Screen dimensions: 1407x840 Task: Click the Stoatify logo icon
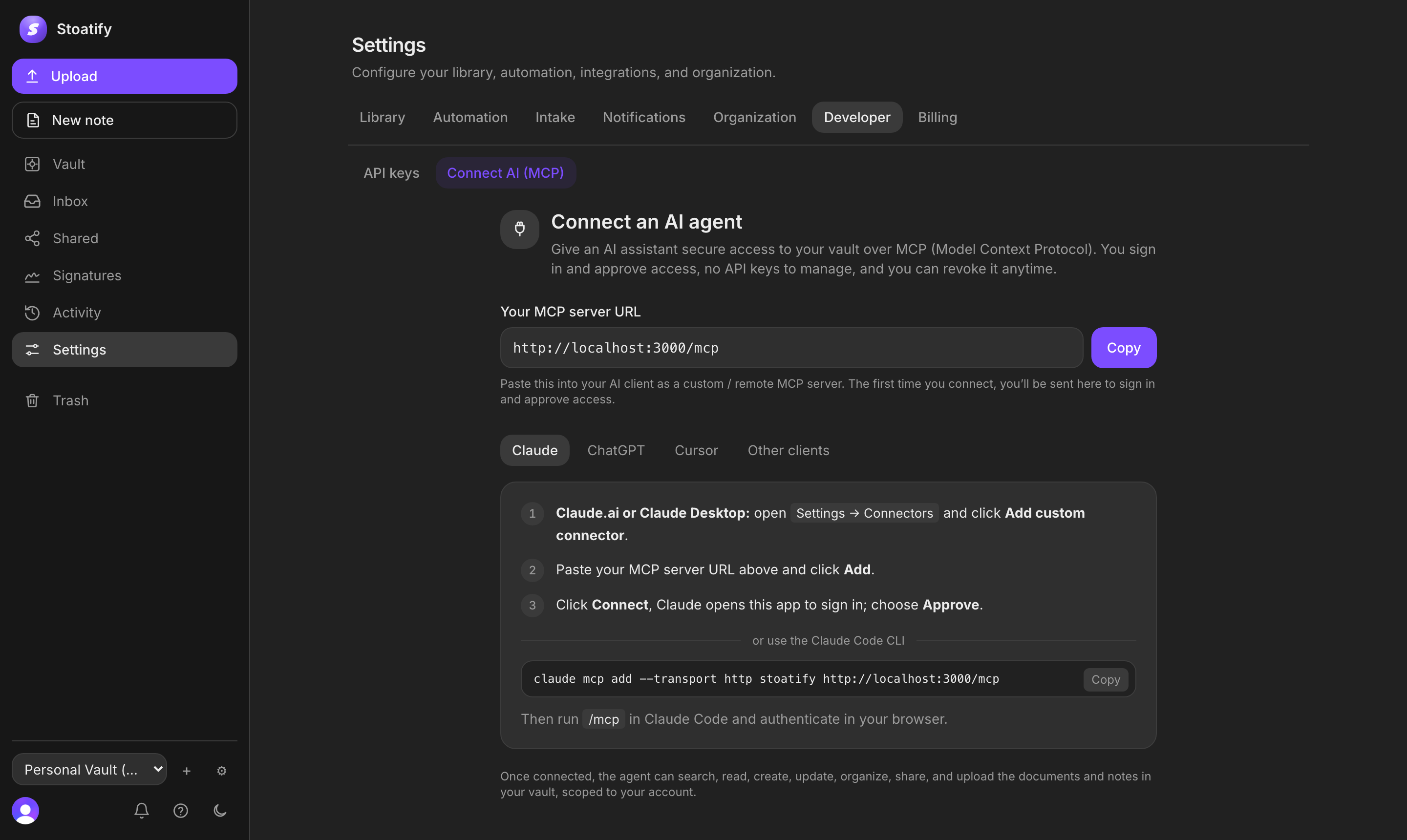coord(33,29)
